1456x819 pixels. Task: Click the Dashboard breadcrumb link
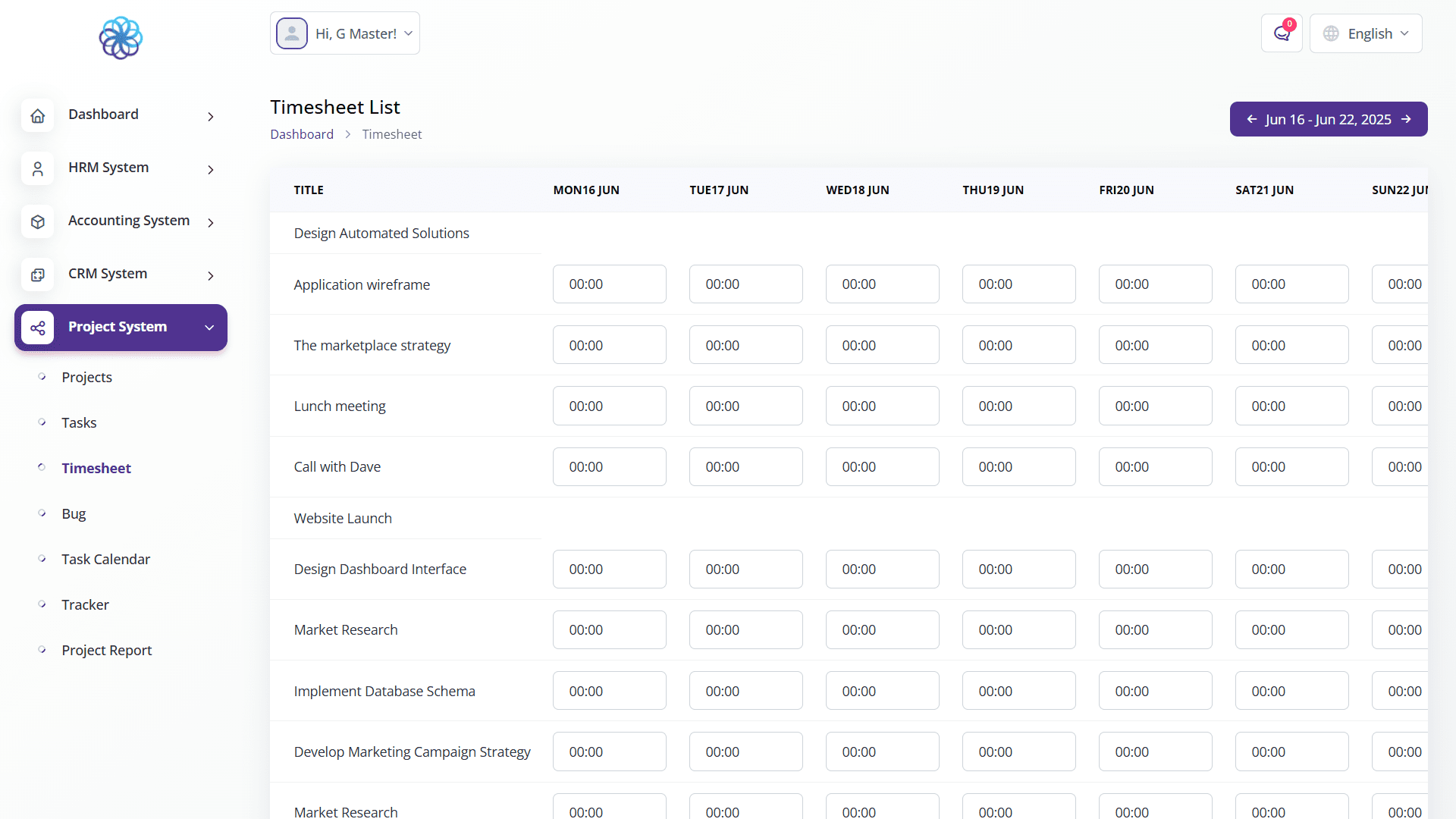(x=302, y=134)
